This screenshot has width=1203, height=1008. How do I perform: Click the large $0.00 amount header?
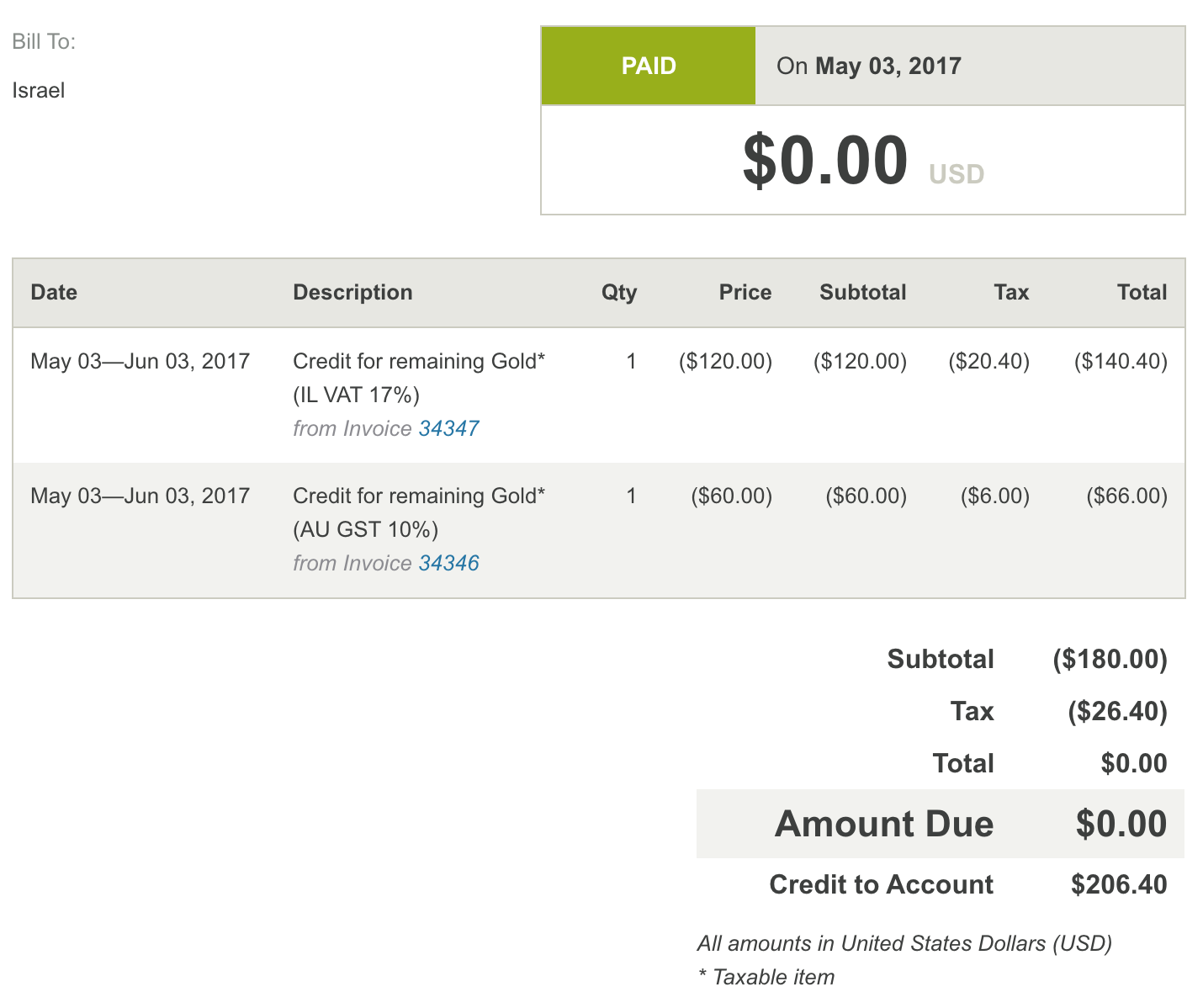click(x=825, y=160)
